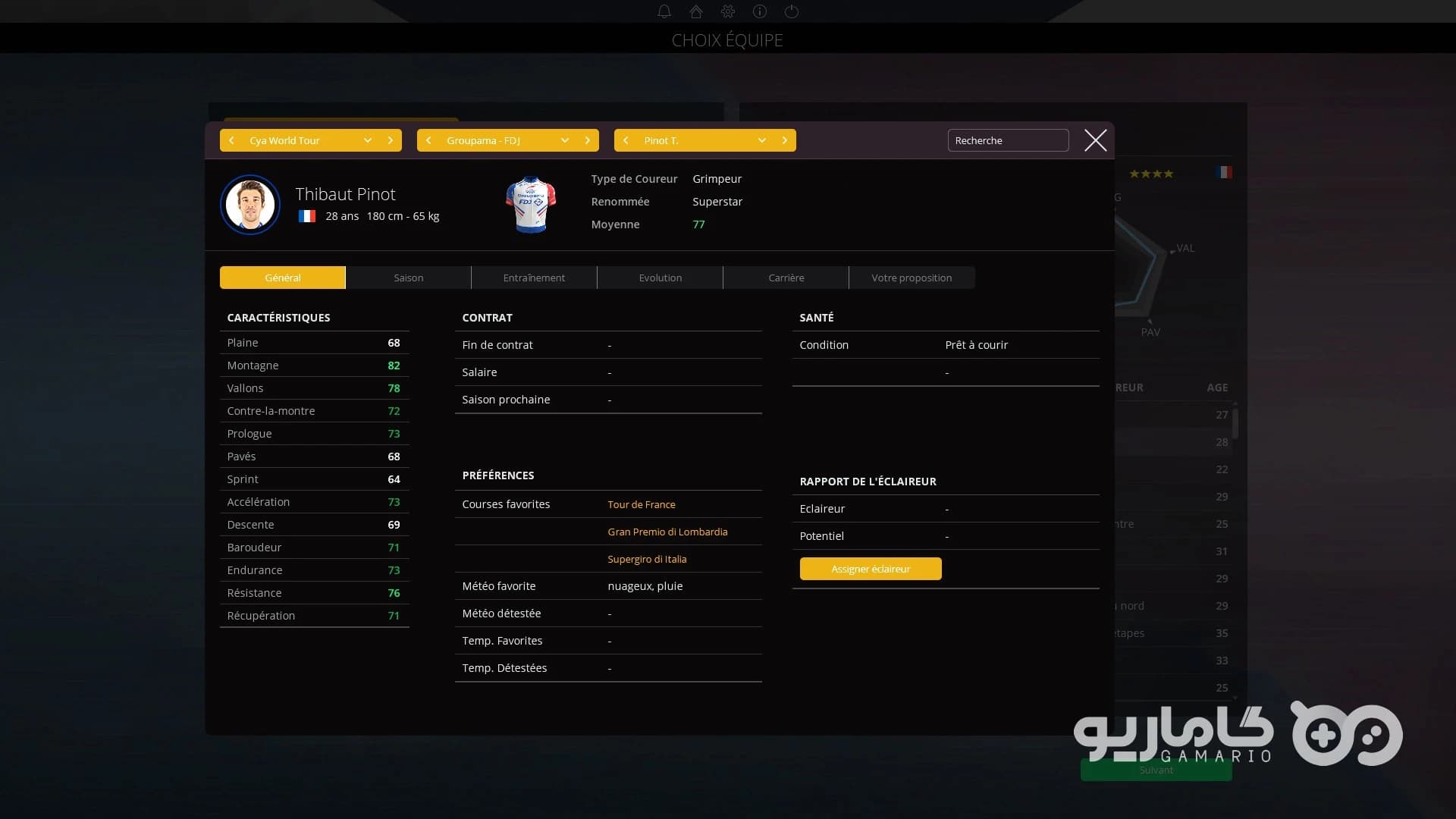This screenshot has height=819, width=1456.
Task: Click the Vallons characteristic row
Action: click(315, 388)
